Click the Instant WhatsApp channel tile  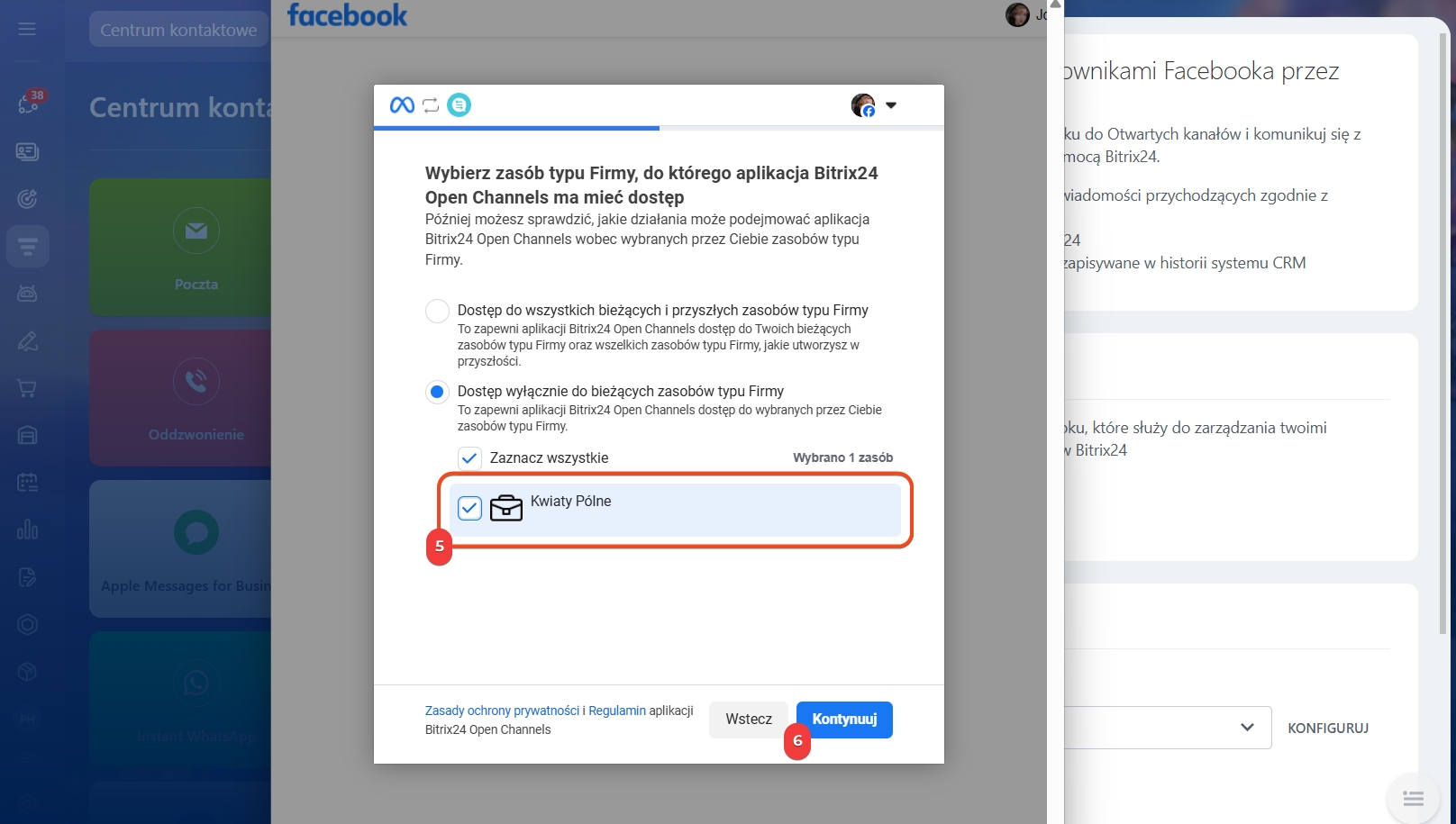180,699
